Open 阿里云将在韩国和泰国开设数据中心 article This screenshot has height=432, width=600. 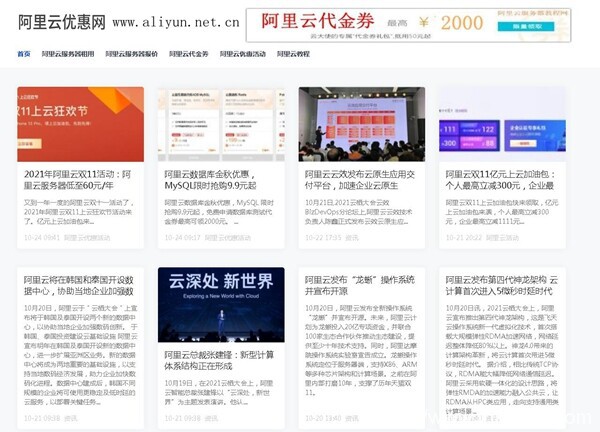pos(80,286)
